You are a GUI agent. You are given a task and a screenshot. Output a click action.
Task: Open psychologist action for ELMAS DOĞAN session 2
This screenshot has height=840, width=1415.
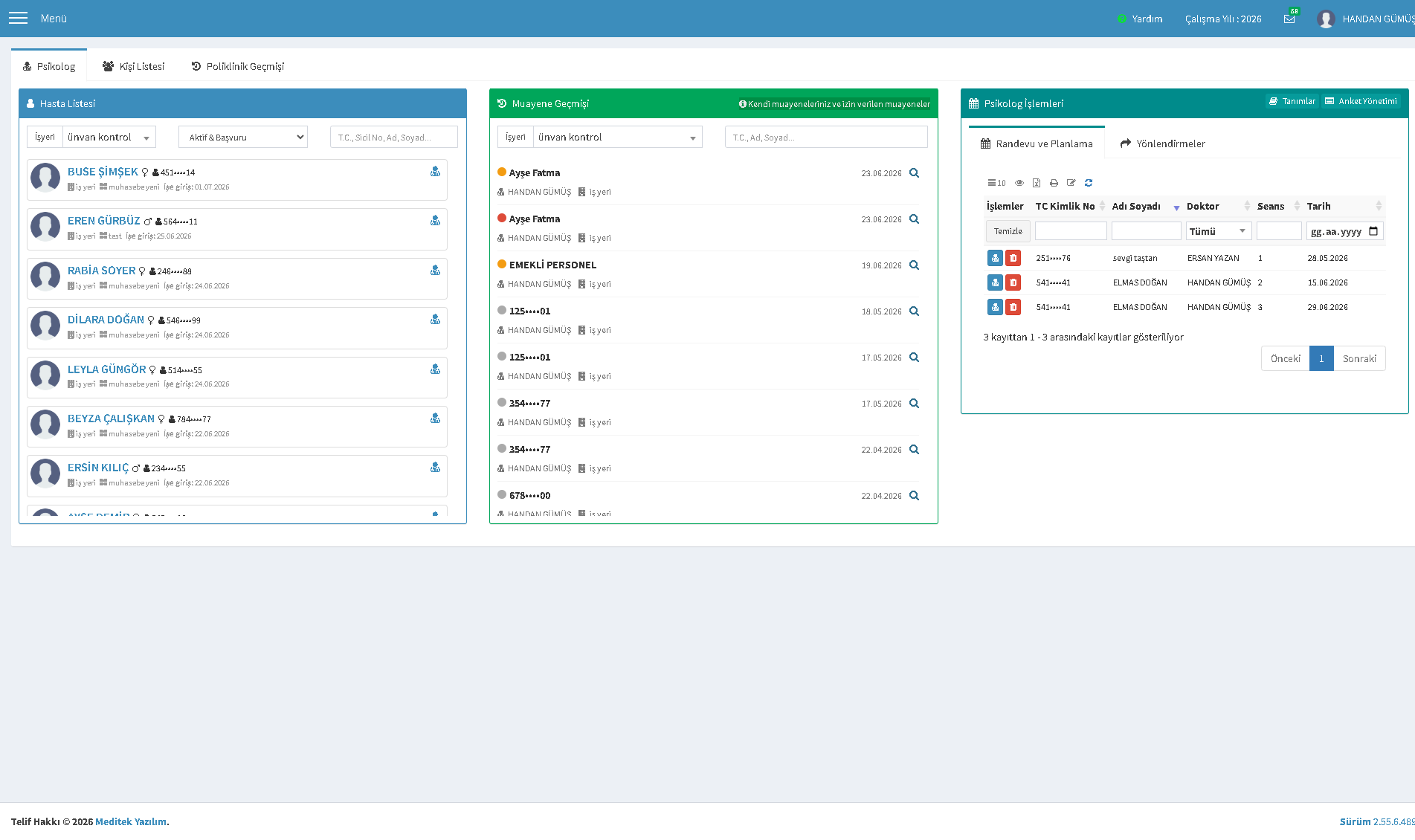995,282
